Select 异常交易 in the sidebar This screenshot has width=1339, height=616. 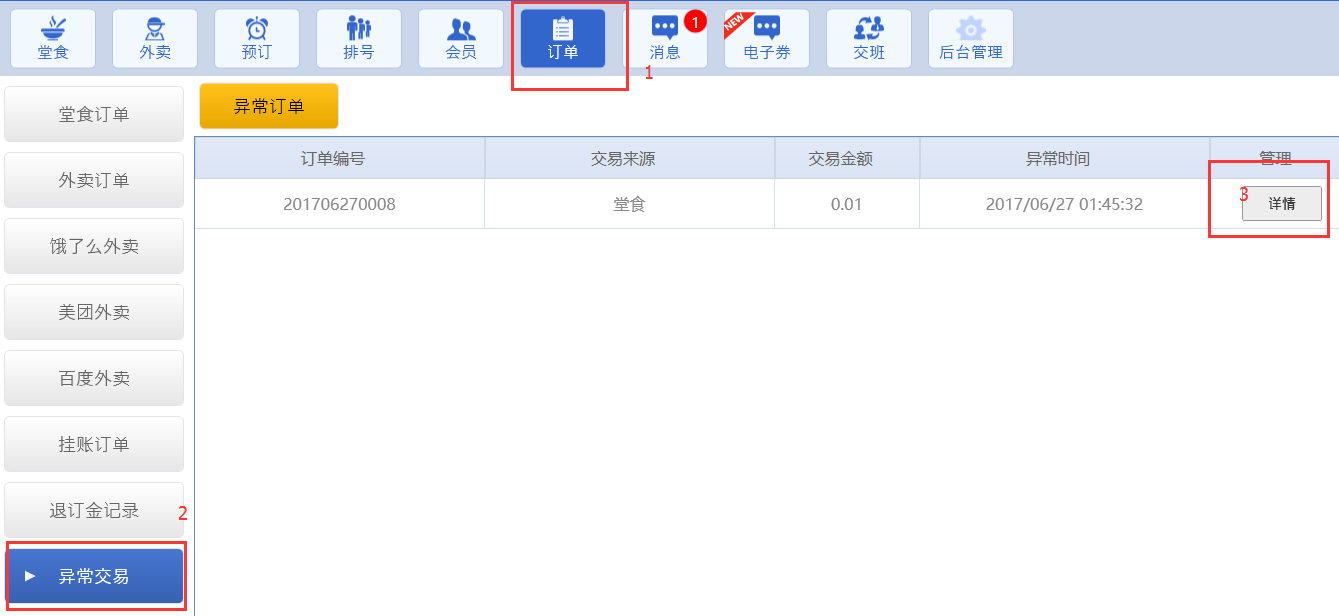click(94, 576)
